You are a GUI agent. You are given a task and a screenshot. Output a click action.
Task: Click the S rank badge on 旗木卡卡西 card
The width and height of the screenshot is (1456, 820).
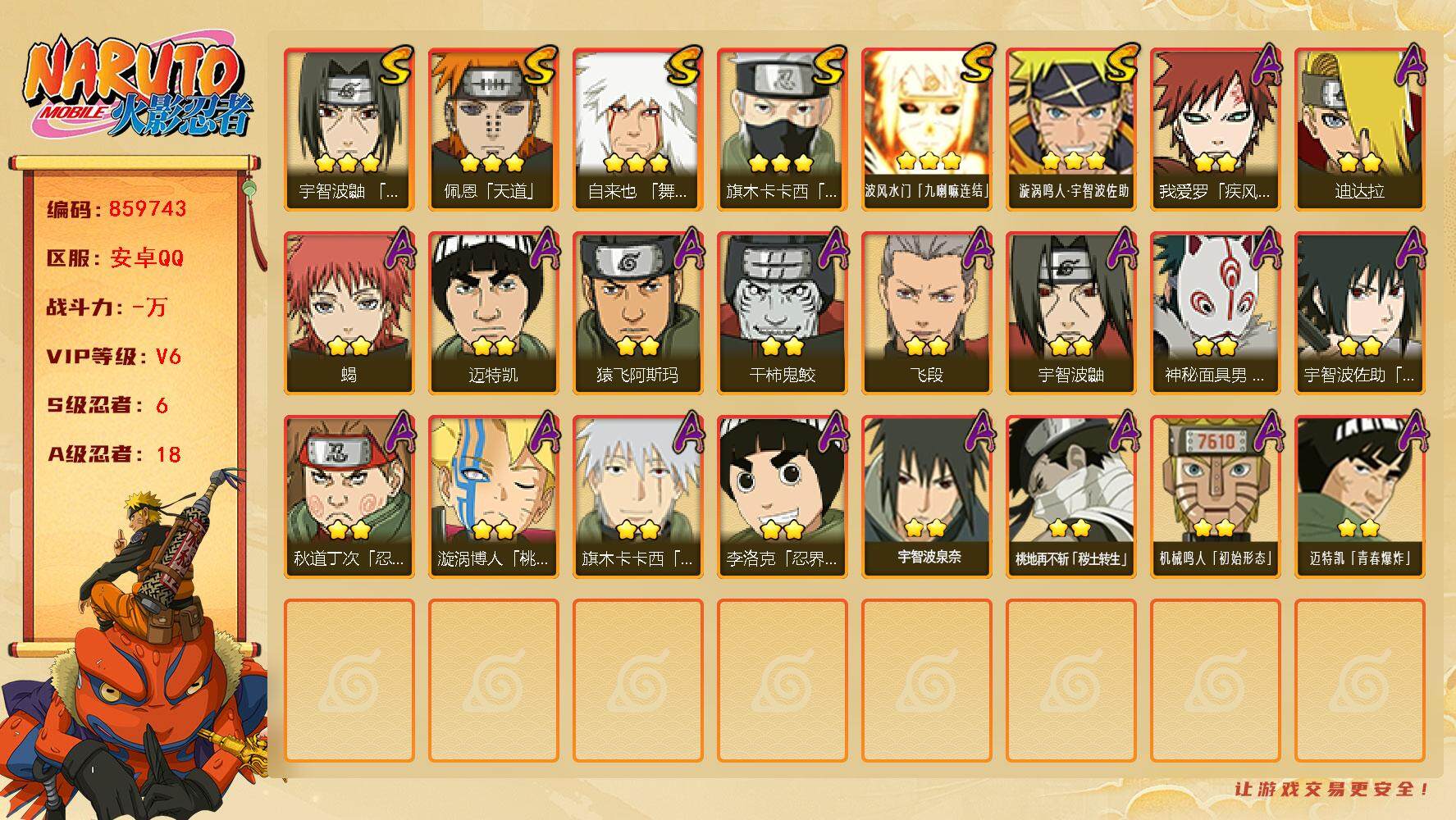pos(829,66)
